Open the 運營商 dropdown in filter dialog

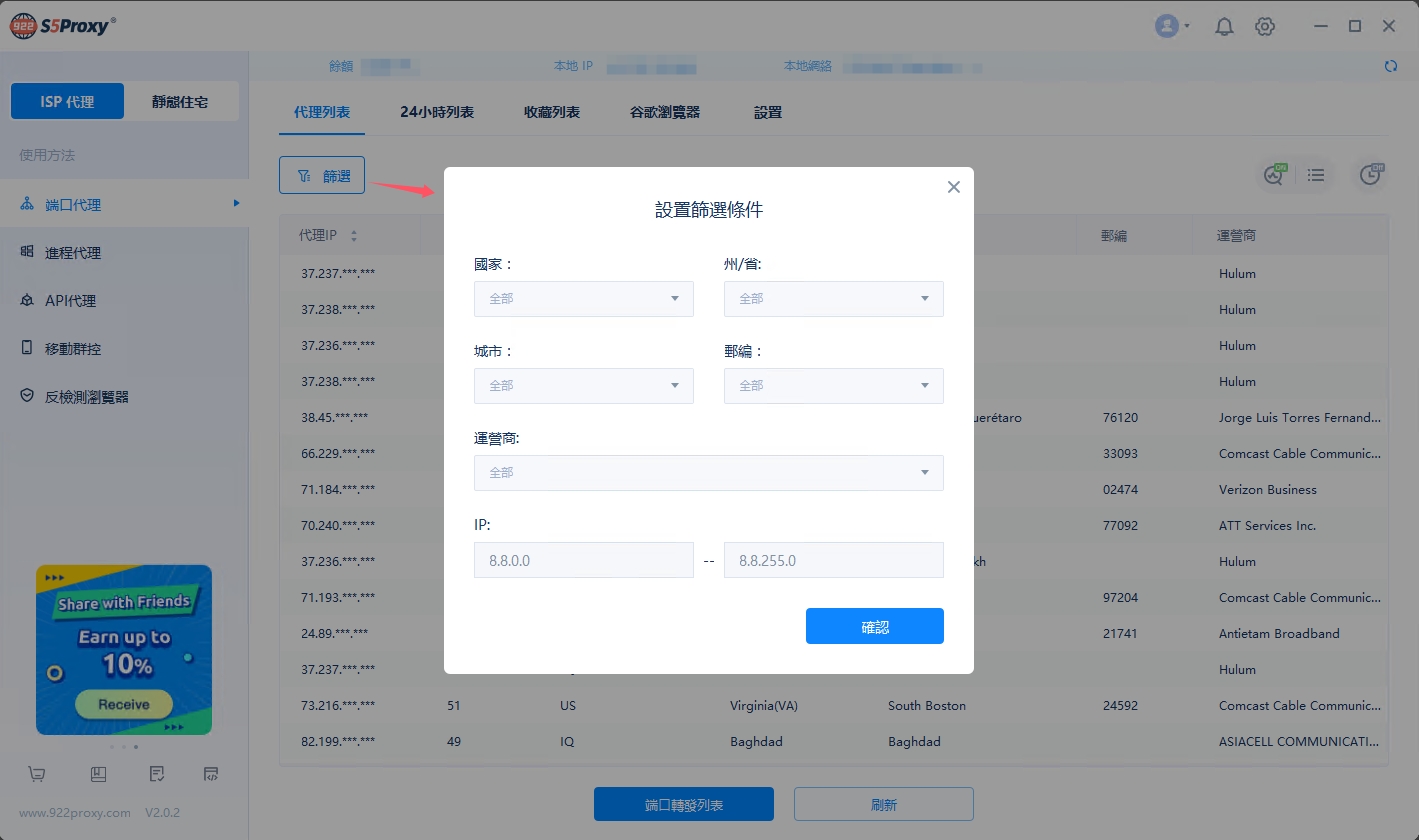click(708, 473)
